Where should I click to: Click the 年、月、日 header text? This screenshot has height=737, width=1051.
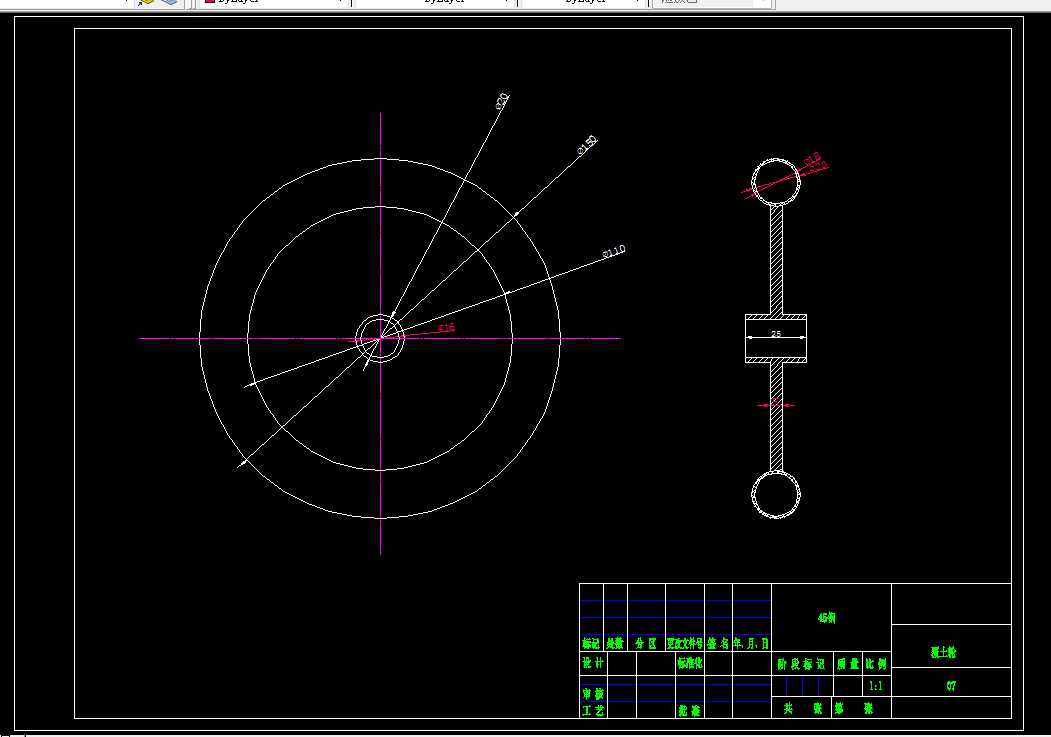751,643
